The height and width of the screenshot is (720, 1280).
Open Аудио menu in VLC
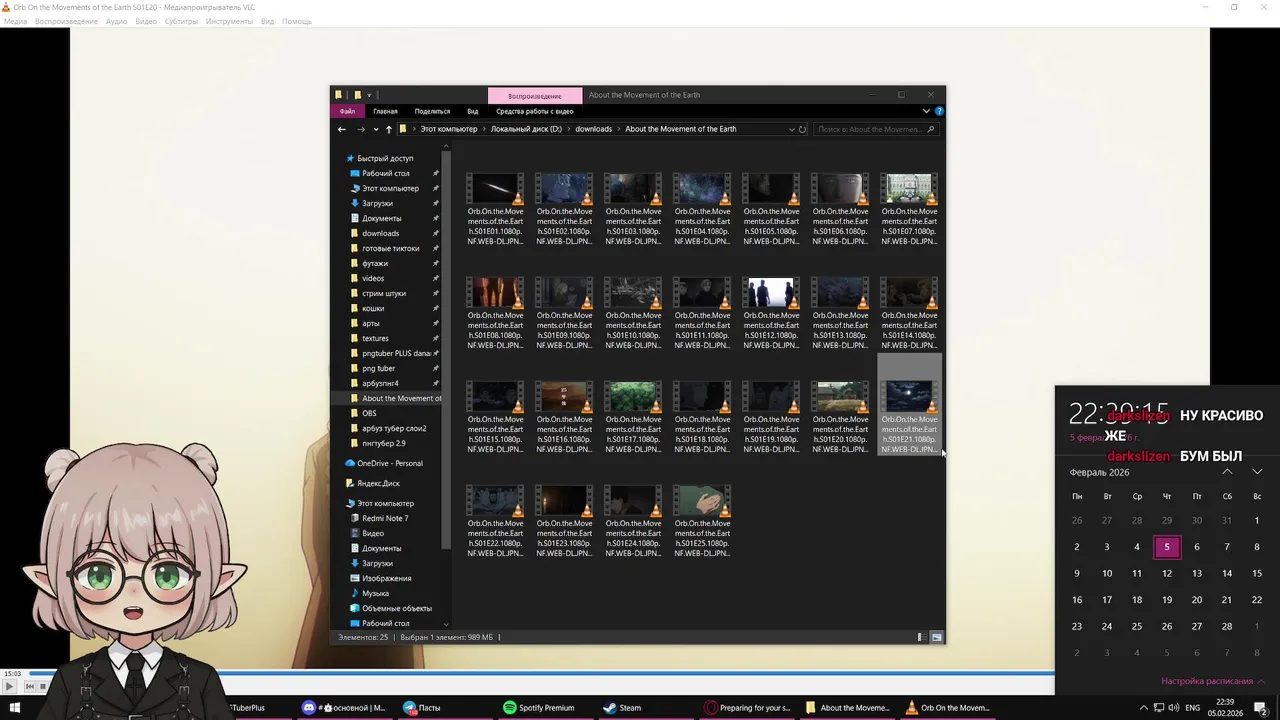116,21
